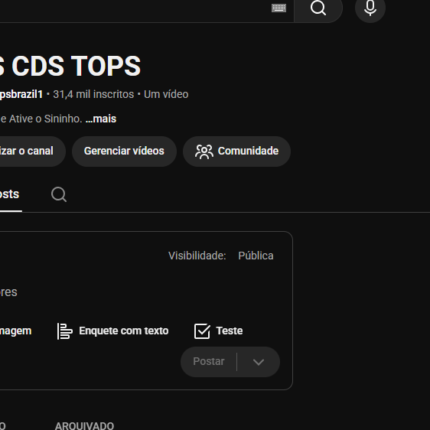Switch to the Posts tab
The height and width of the screenshot is (430, 430).
tap(9, 194)
